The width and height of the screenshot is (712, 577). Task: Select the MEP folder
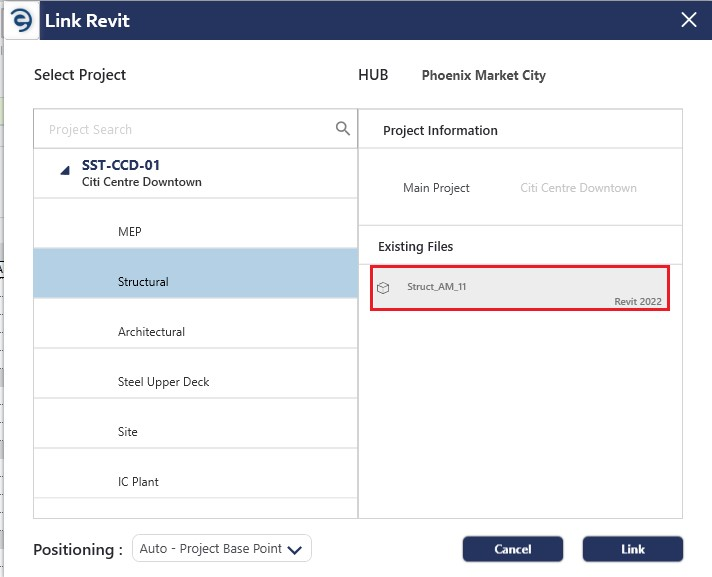130,232
